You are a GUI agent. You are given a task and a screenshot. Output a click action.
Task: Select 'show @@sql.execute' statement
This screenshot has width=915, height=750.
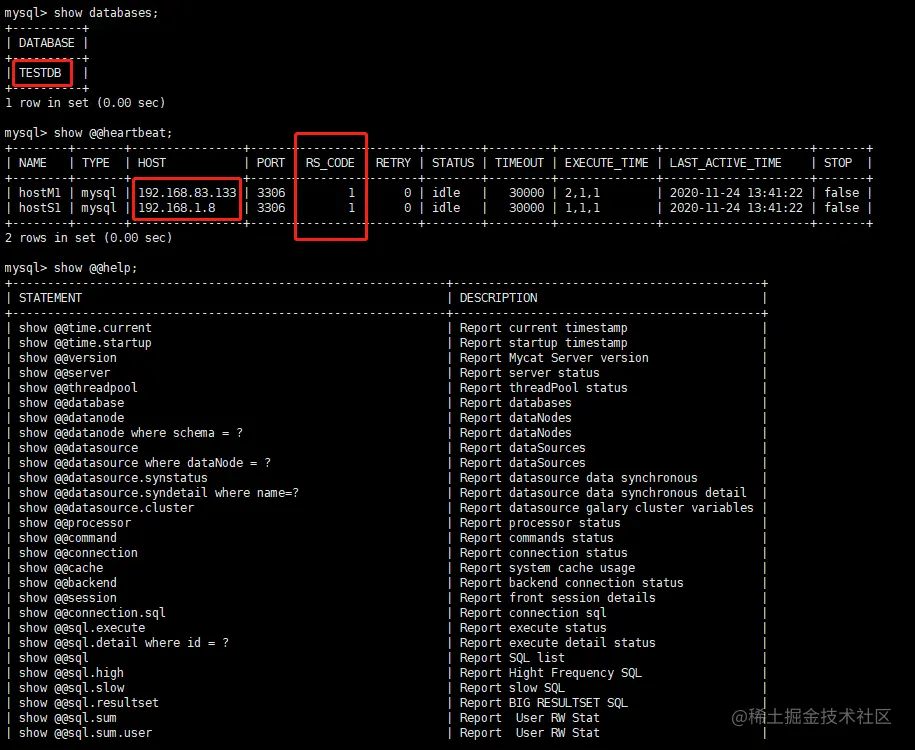82,628
